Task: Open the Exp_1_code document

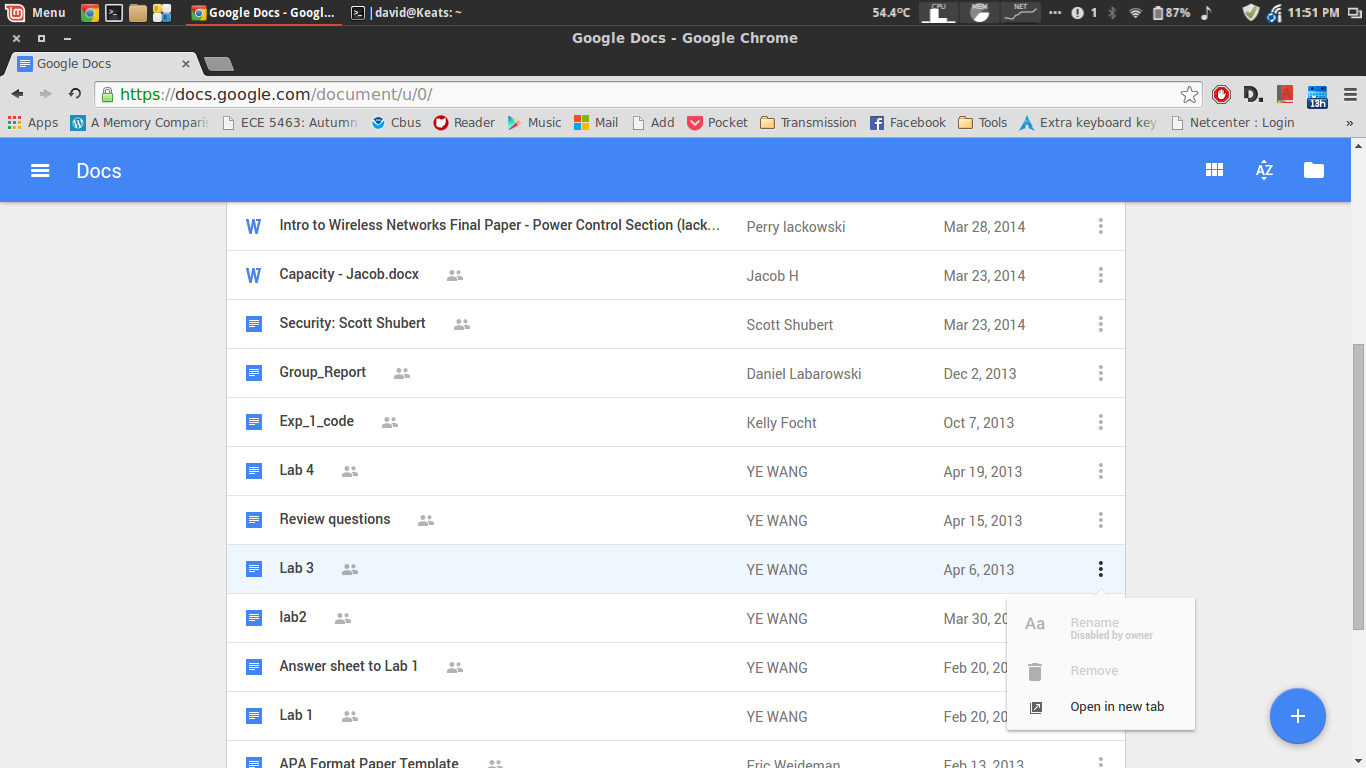Action: [317, 421]
